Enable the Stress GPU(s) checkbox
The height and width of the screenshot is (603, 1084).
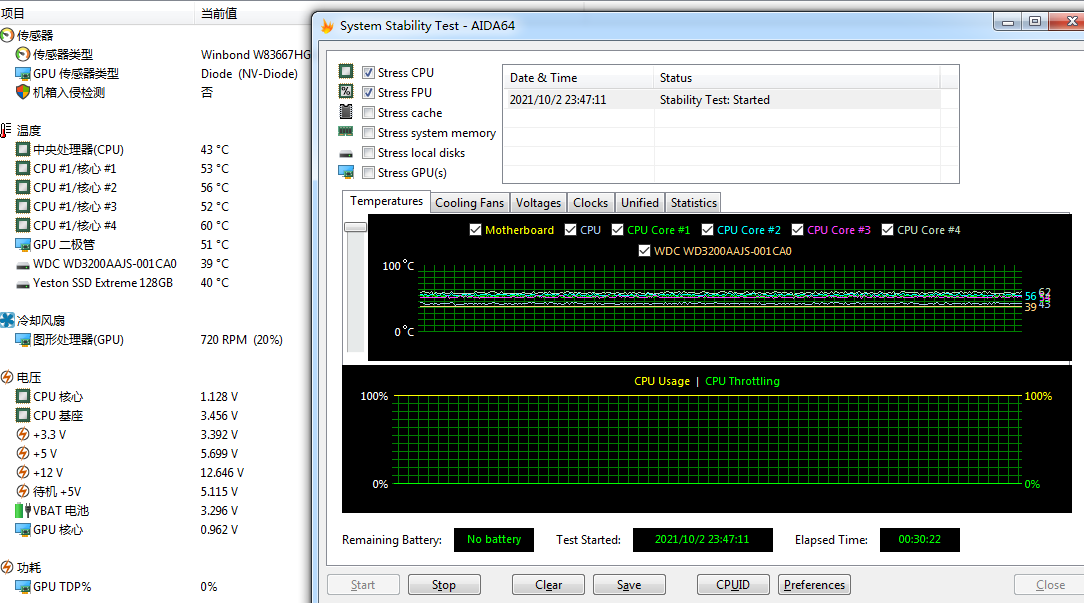[x=368, y=173]
